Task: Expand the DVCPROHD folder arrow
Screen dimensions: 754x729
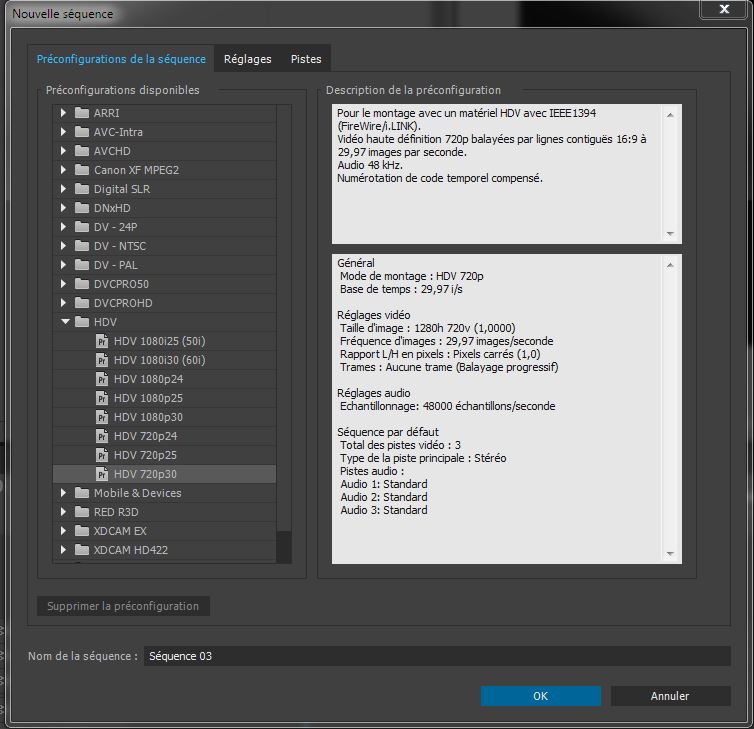Action: click(63, 302)
